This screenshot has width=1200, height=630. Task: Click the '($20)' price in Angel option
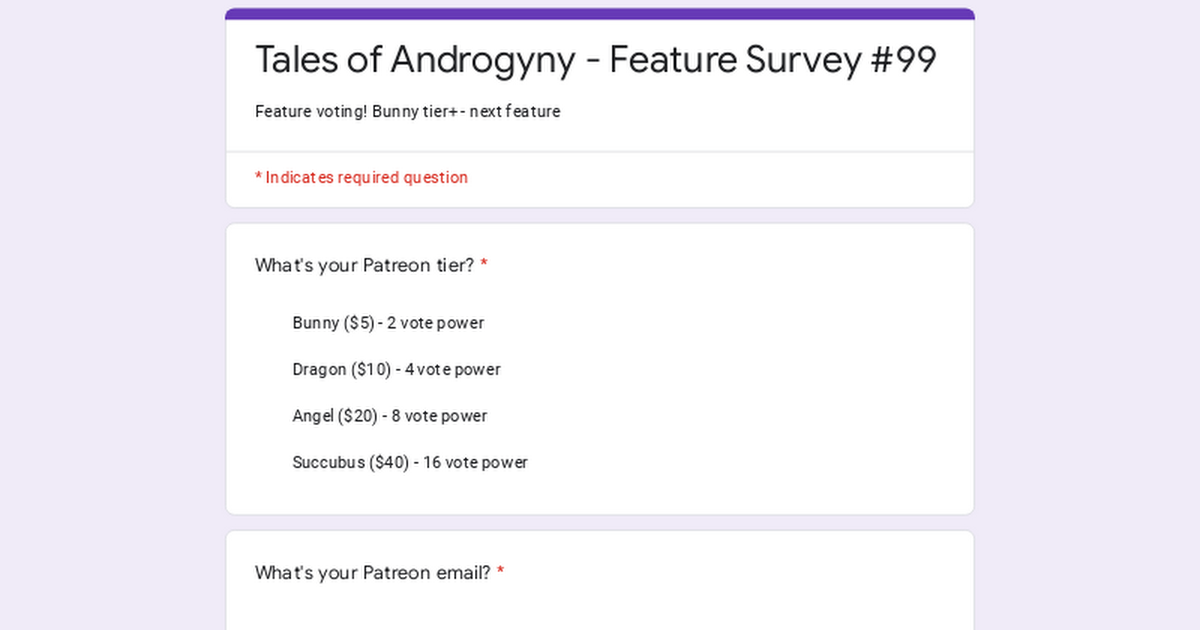point(358,416)
